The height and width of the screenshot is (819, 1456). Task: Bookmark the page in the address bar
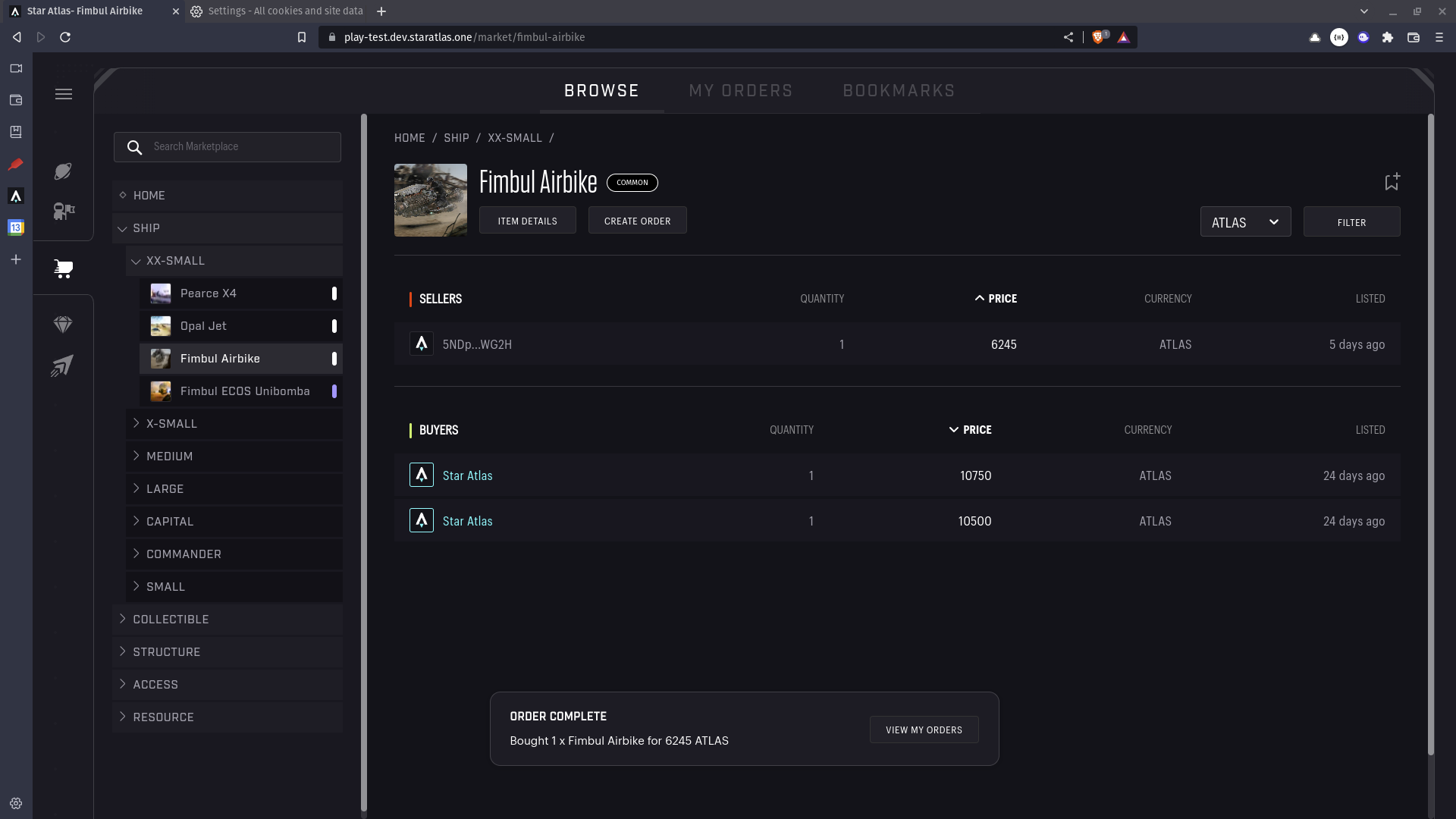click(x=302, y=37)
